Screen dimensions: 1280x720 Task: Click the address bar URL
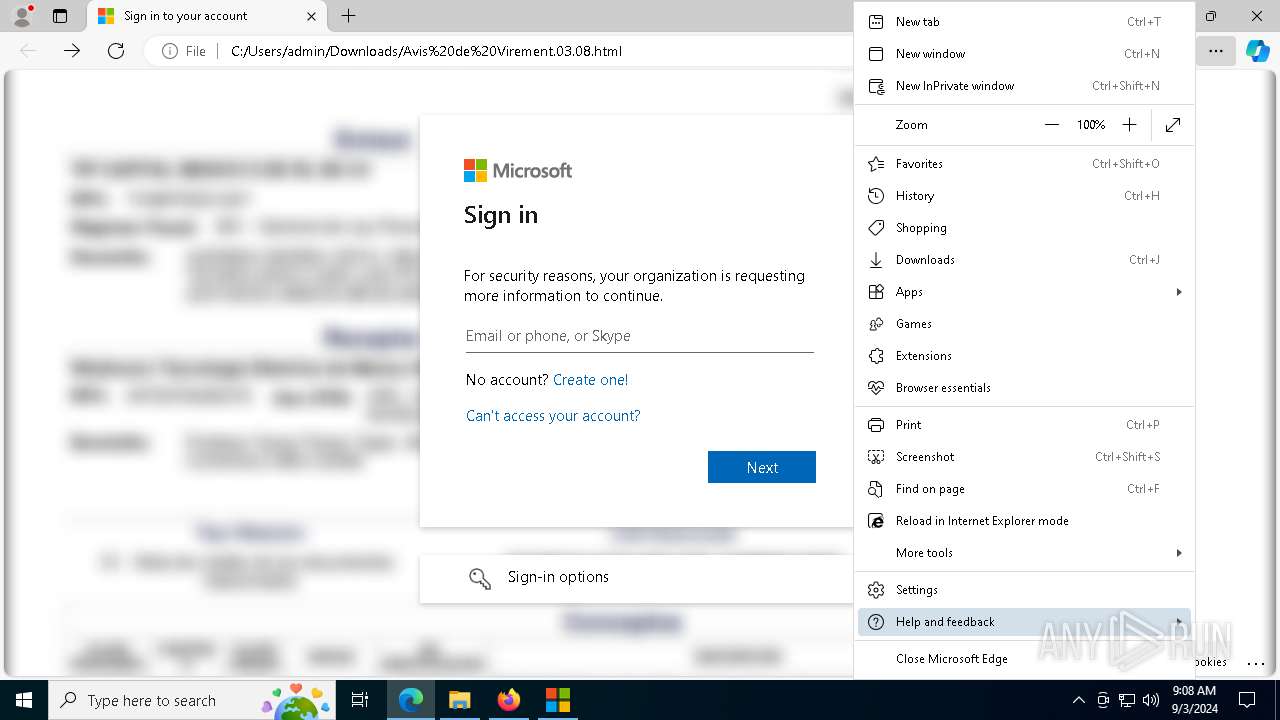(x=426, y=51)
